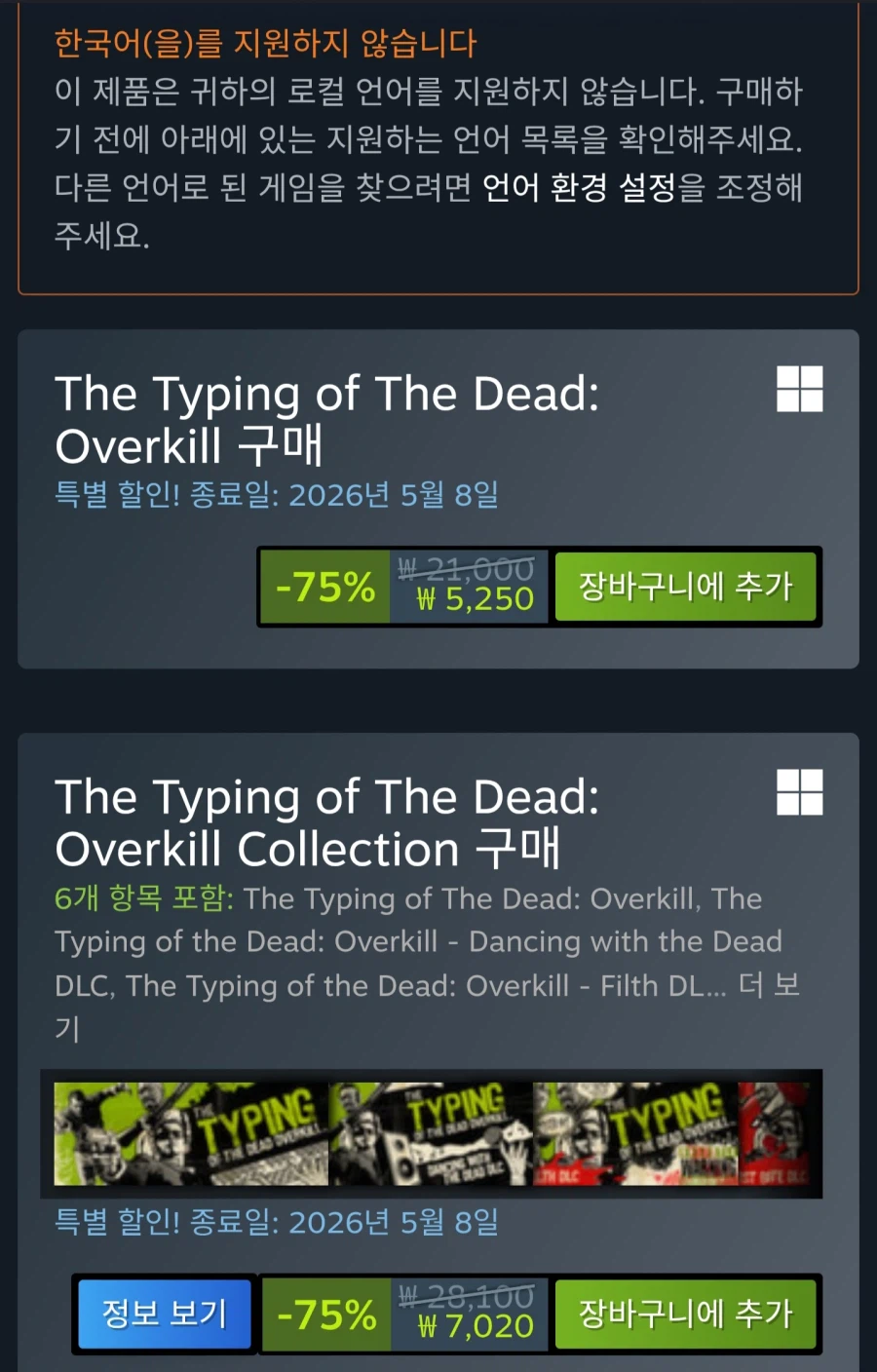Image resolution: width=877 pixels, height=1372 pixels.
Task: Click the Collection's 특별 할인 end date text
Action: tap(277, 1221)
